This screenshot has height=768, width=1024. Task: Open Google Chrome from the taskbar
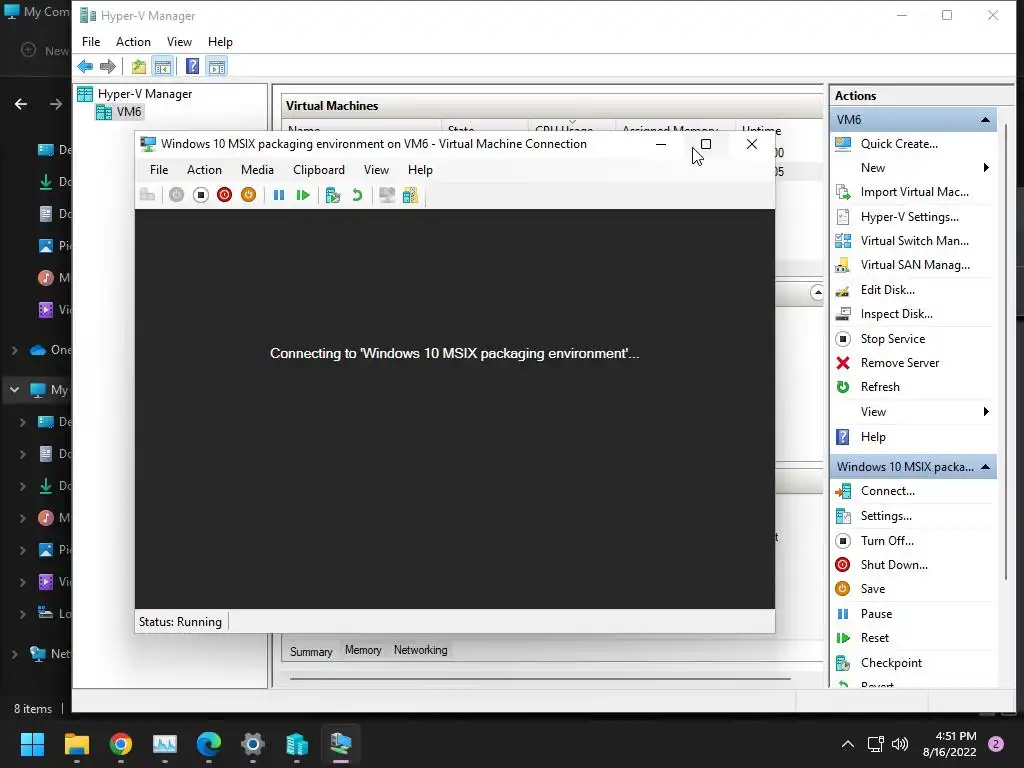pyautogui.click(x=121, y=744)
